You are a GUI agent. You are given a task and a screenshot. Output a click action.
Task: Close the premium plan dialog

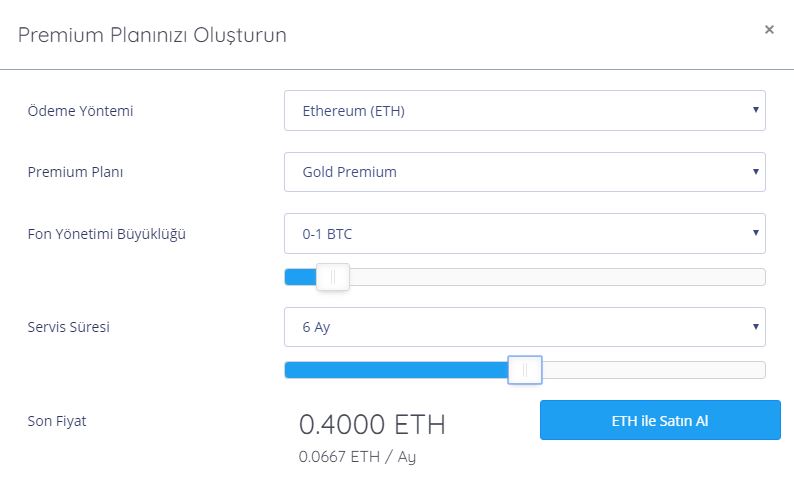(x=769, y=30)
